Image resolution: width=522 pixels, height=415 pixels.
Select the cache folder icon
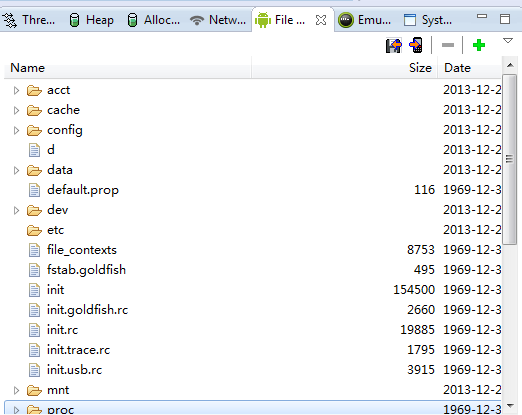tap(34, 110)
